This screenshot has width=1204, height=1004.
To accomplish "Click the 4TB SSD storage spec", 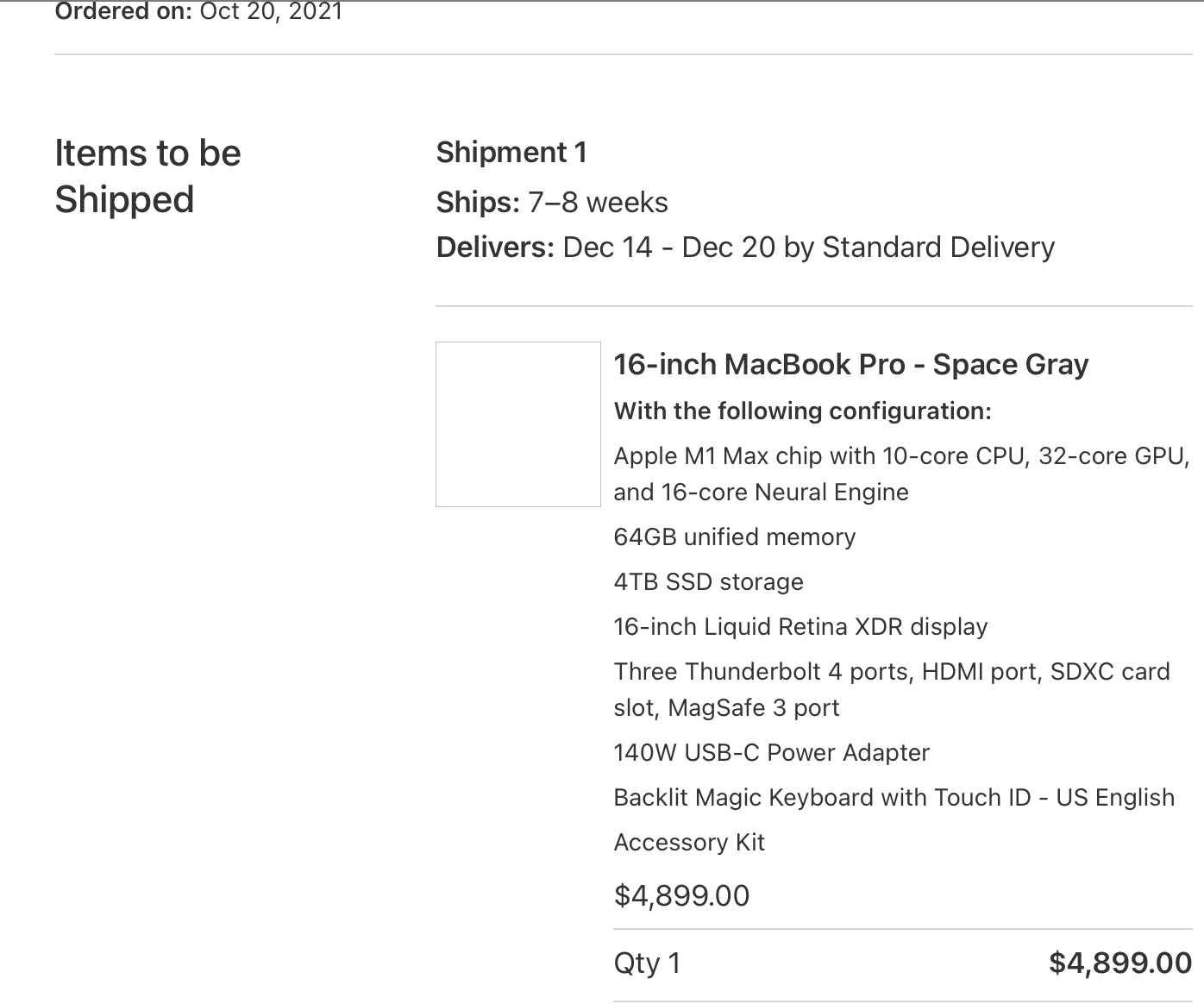I will point(708,581).
